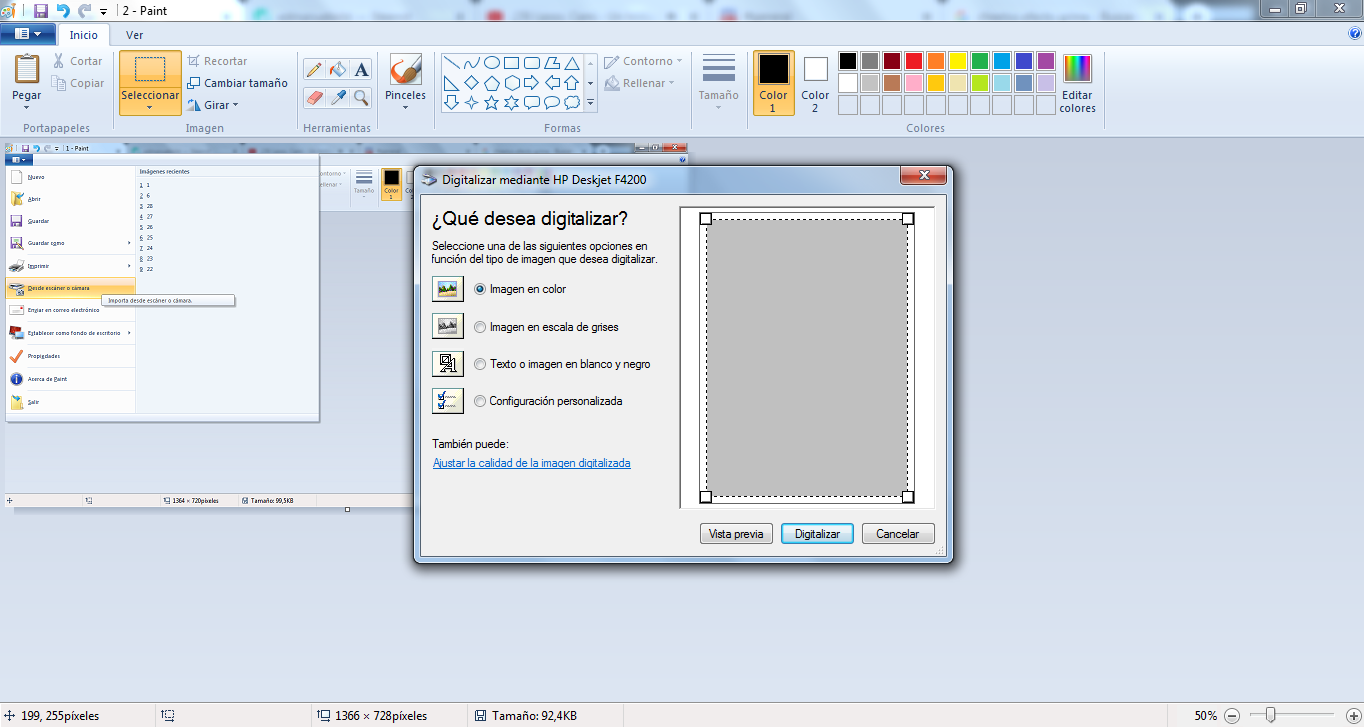The height and width of the screenshot is (728, 1364).
Task: Open the Tamaño line size dropdown
Action: click(x=718, y=83)
